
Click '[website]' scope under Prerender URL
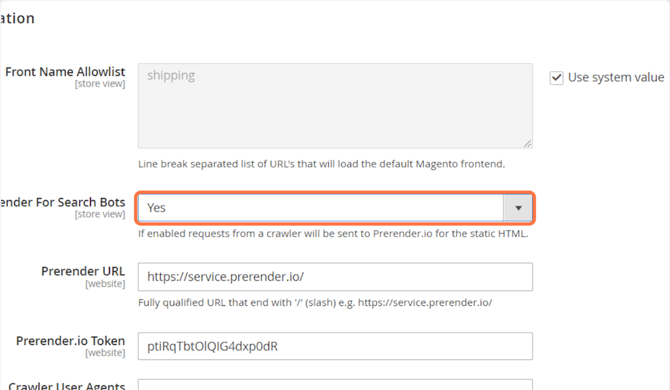pyautogui.click(x=105, y=284)
